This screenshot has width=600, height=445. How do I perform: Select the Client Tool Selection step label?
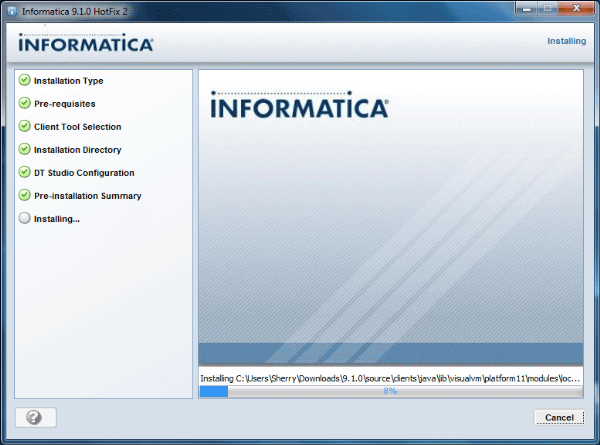click(x=78, y=127)
